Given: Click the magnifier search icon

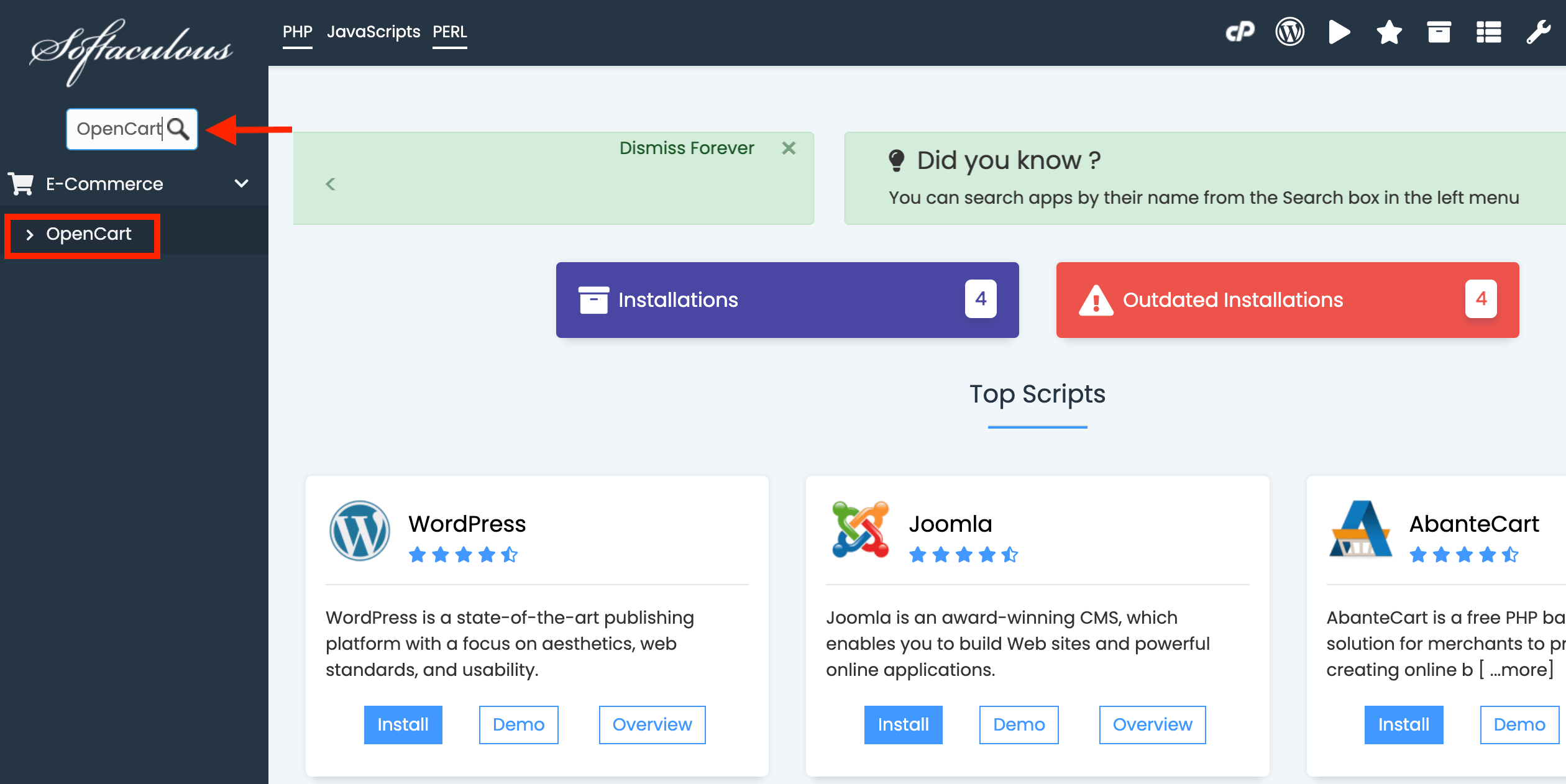Looking at the screenshot, I should coord(178,129).
